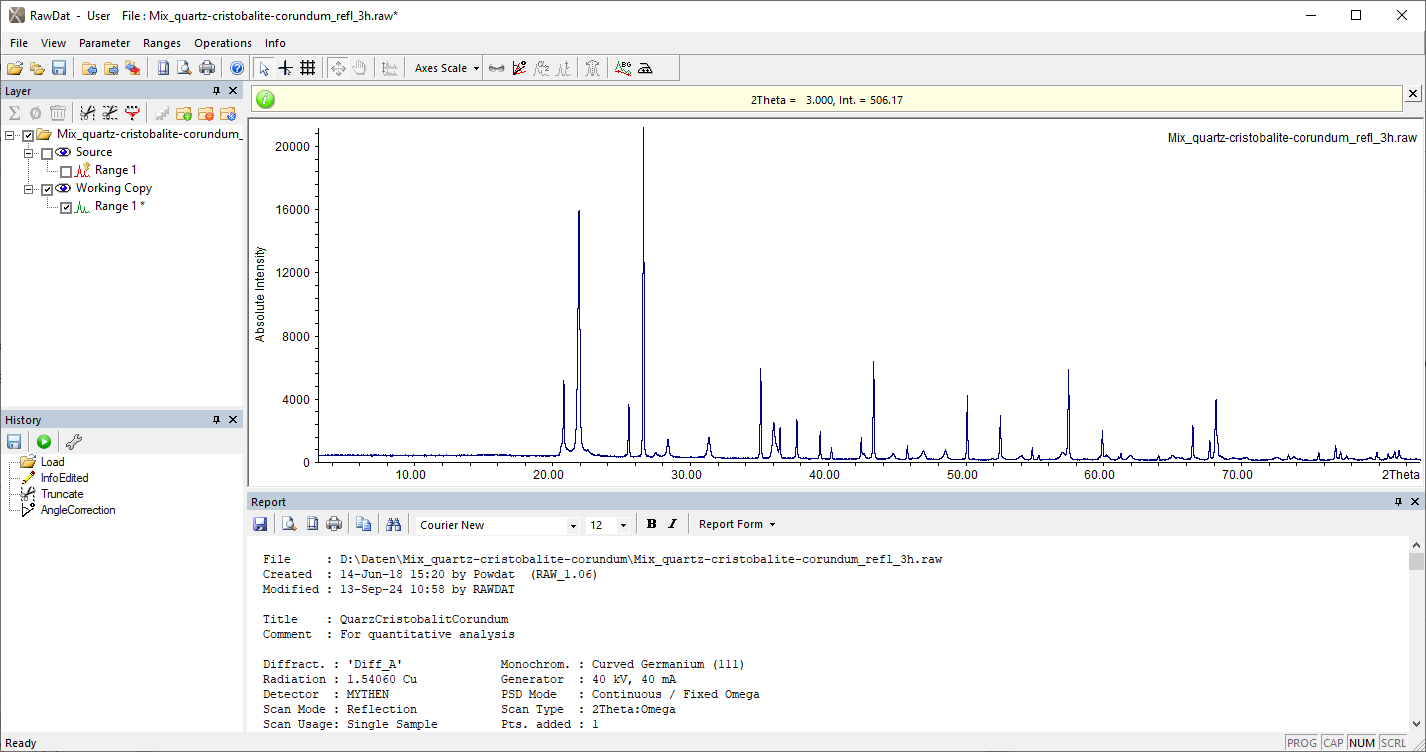
Task: Open the Operations menu
Action: [x=222, y=43]
